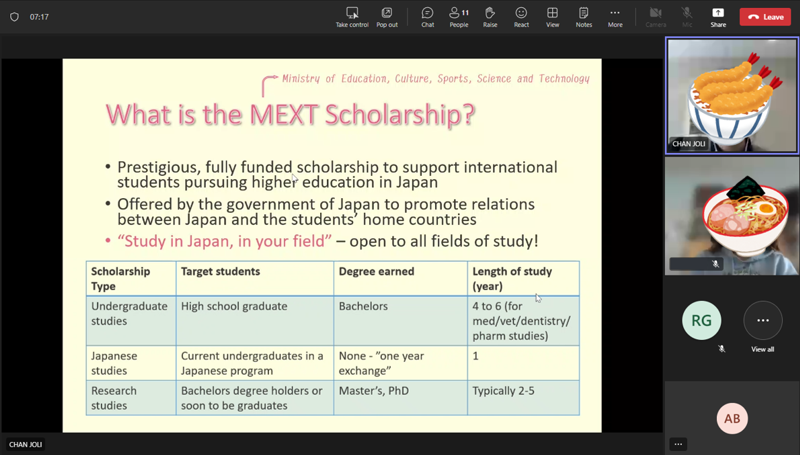Viewport: 800px width, 455px height.
Task: Click the AB participant avatar
Action: [732, 418]
